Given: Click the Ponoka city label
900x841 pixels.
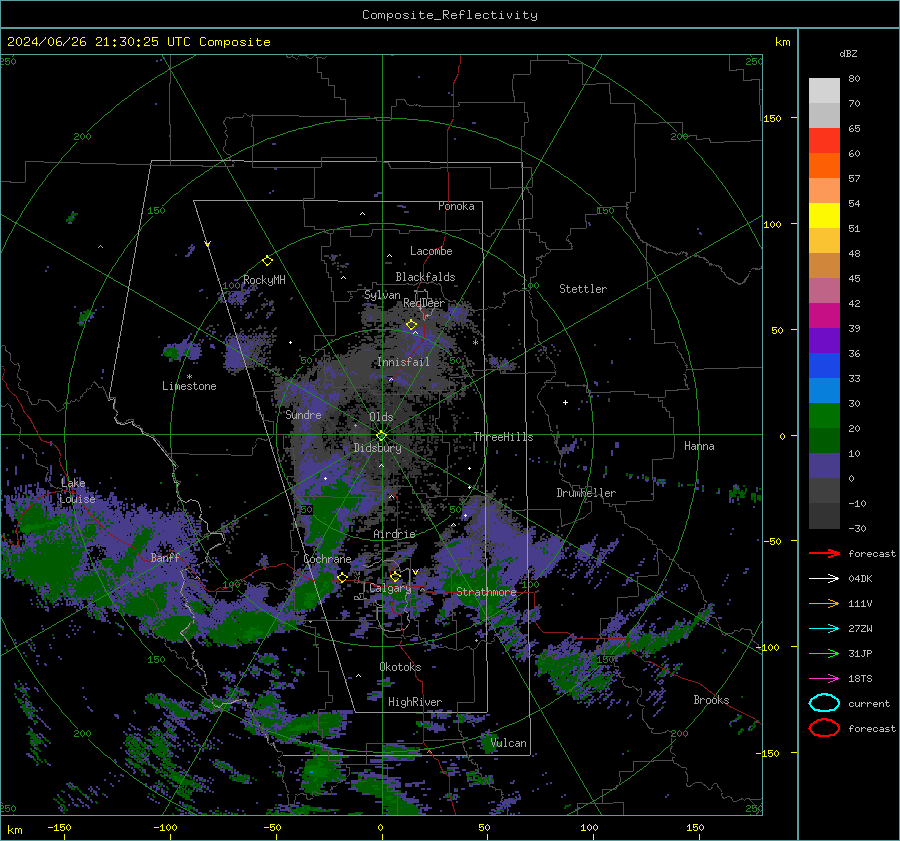Looking at the screenshot, I should (456, 206).
